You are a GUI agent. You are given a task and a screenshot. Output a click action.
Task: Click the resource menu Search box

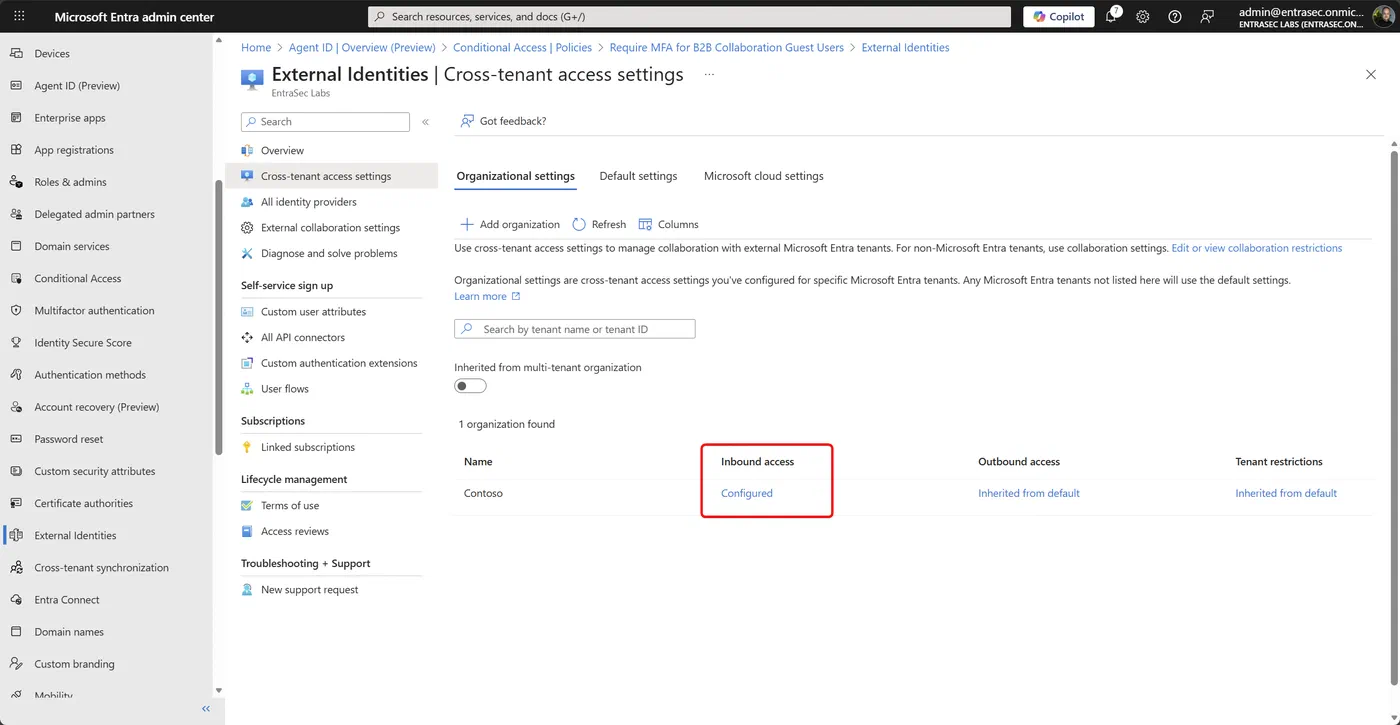pyautogui.click(x=325, y=122)
